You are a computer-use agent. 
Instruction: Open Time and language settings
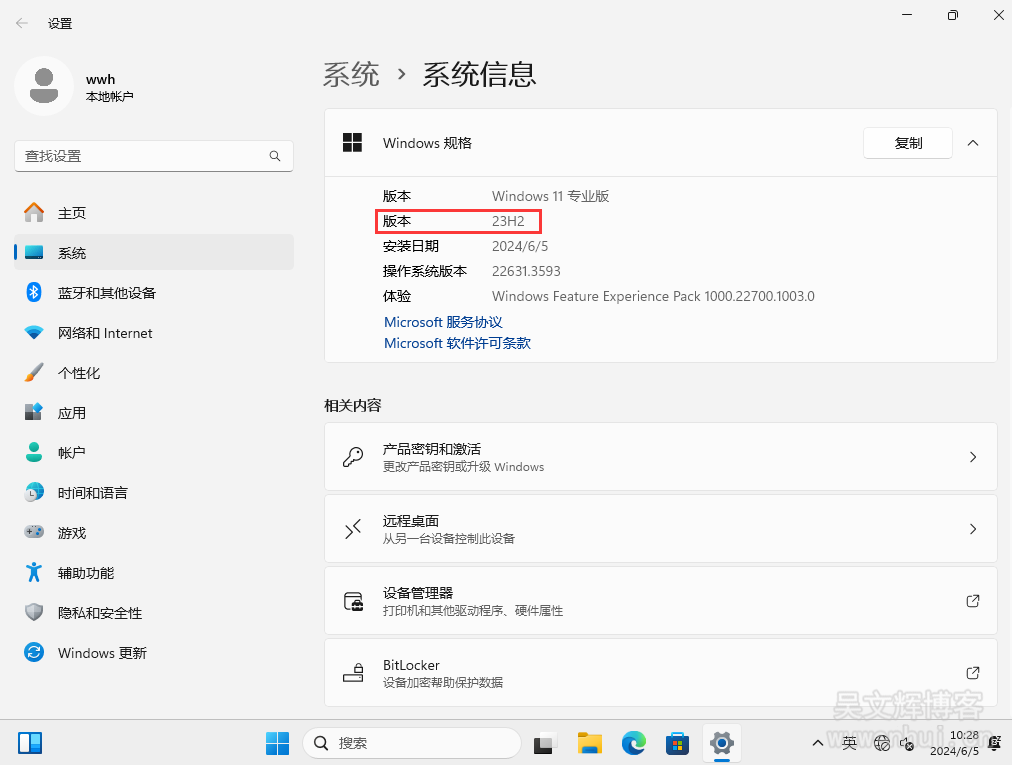click(92, 493)
